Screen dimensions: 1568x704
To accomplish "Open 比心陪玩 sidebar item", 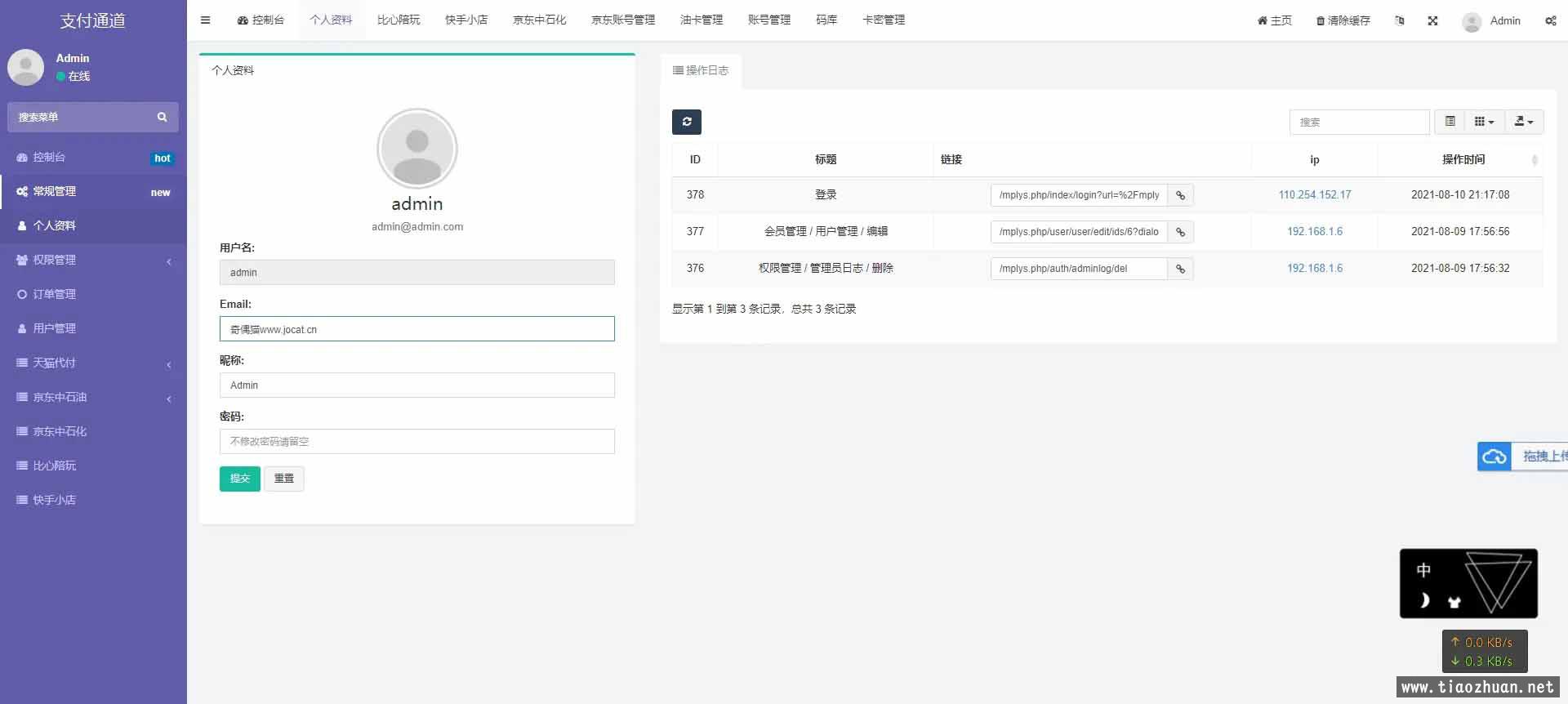I will tap(93, 466).
